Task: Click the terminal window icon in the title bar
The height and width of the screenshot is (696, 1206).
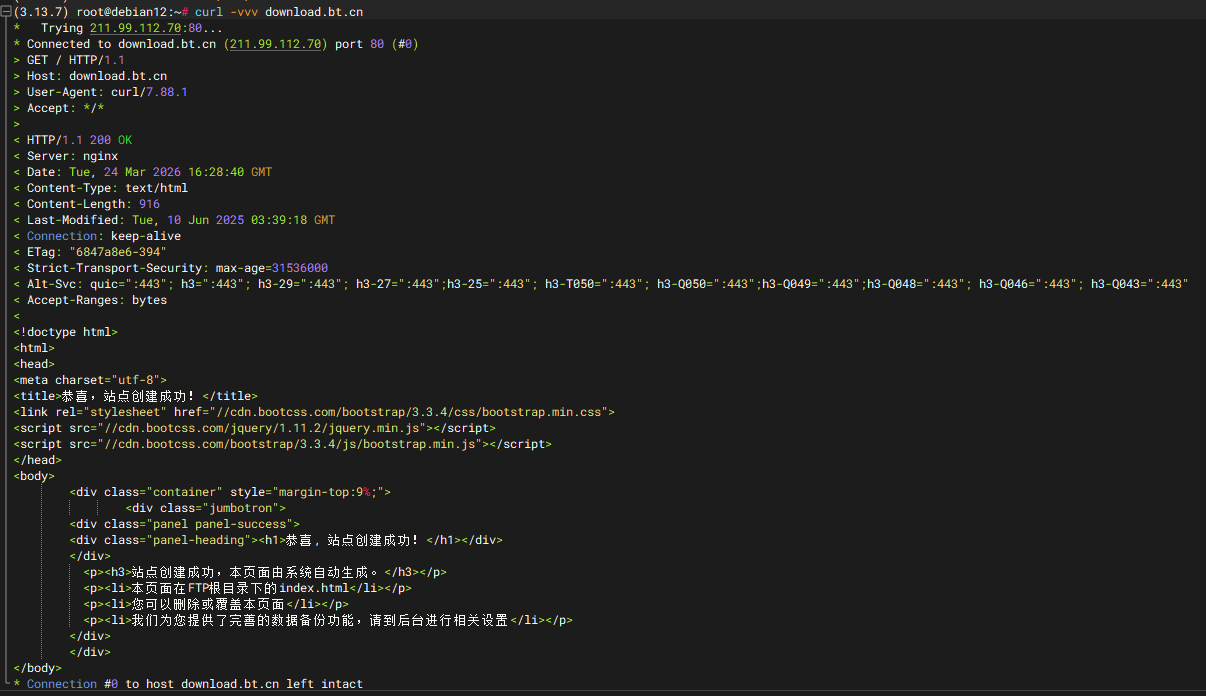Action: (x=8, y=11)
